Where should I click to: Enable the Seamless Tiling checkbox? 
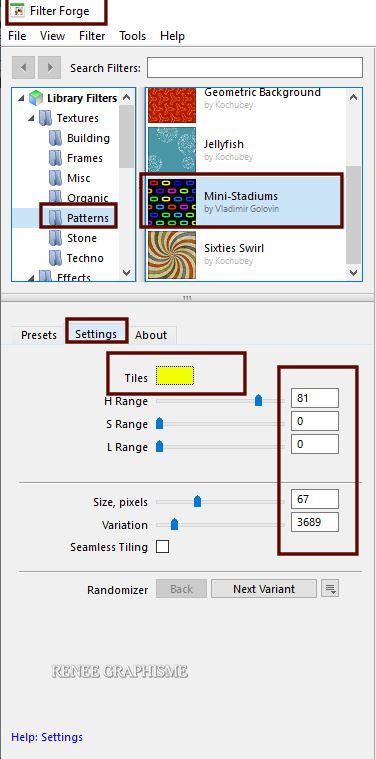pyautogui.click(x=163, y=547)
